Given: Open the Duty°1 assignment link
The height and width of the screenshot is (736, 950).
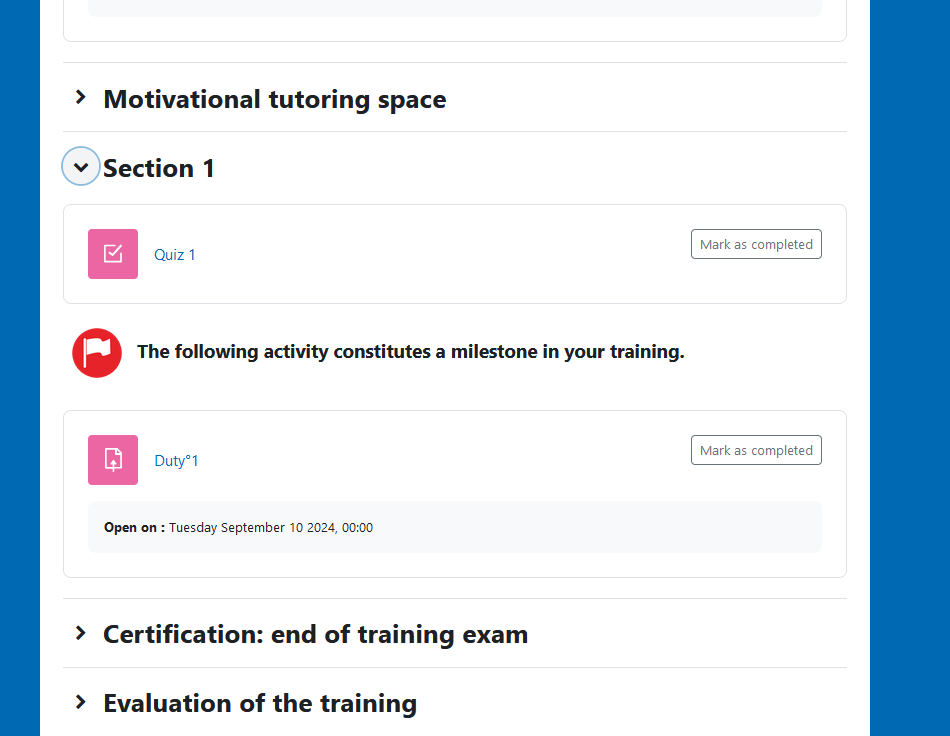Looking at the screenshot, I should tap(176, 461).
